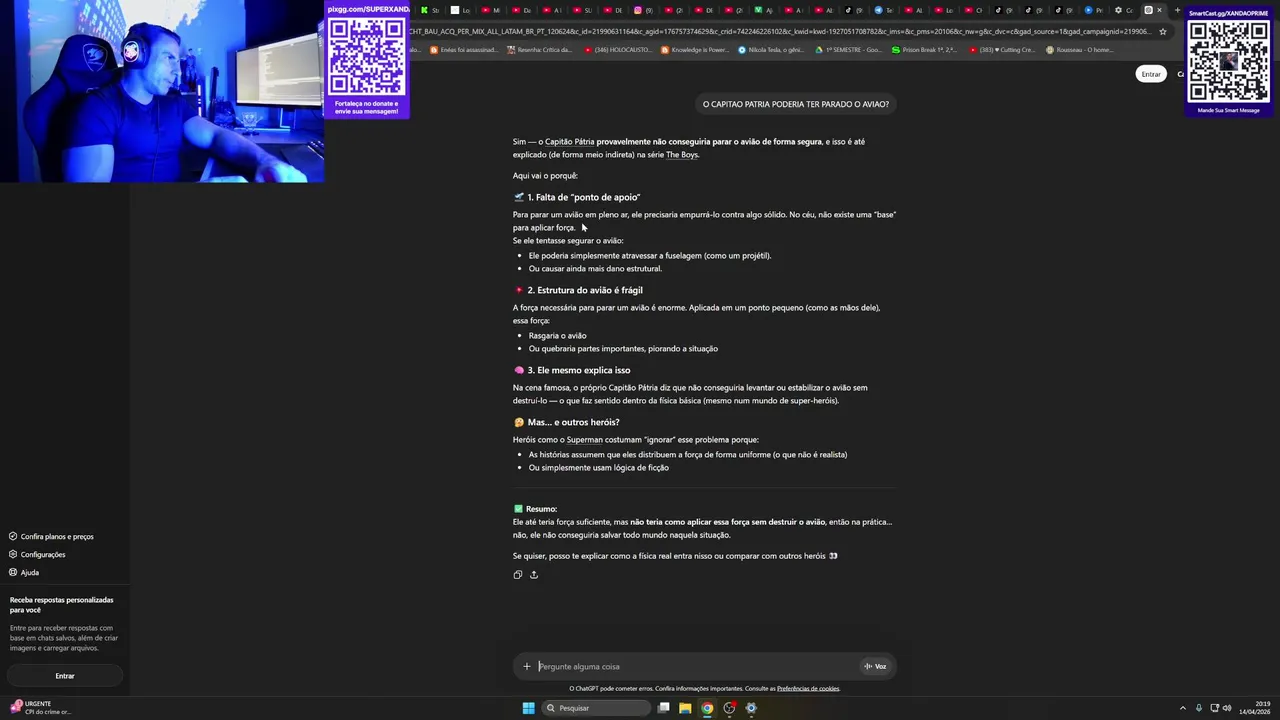The image size is (1280, 720).
Task: Open '1º SEMESTRE - Goo...' Drive bookmark
Action: 849,50
